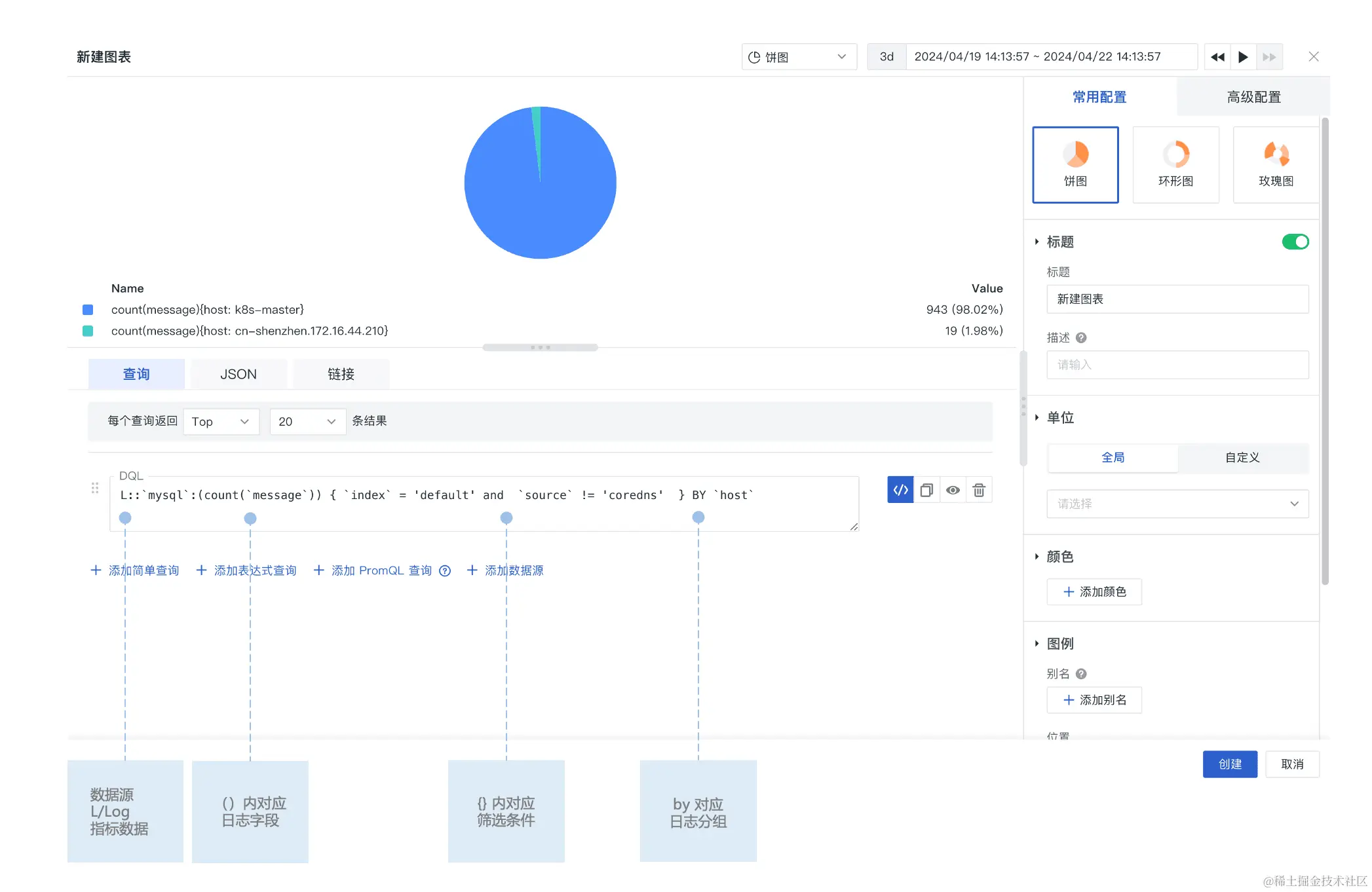Click the help icon beside 描述

1081,338
